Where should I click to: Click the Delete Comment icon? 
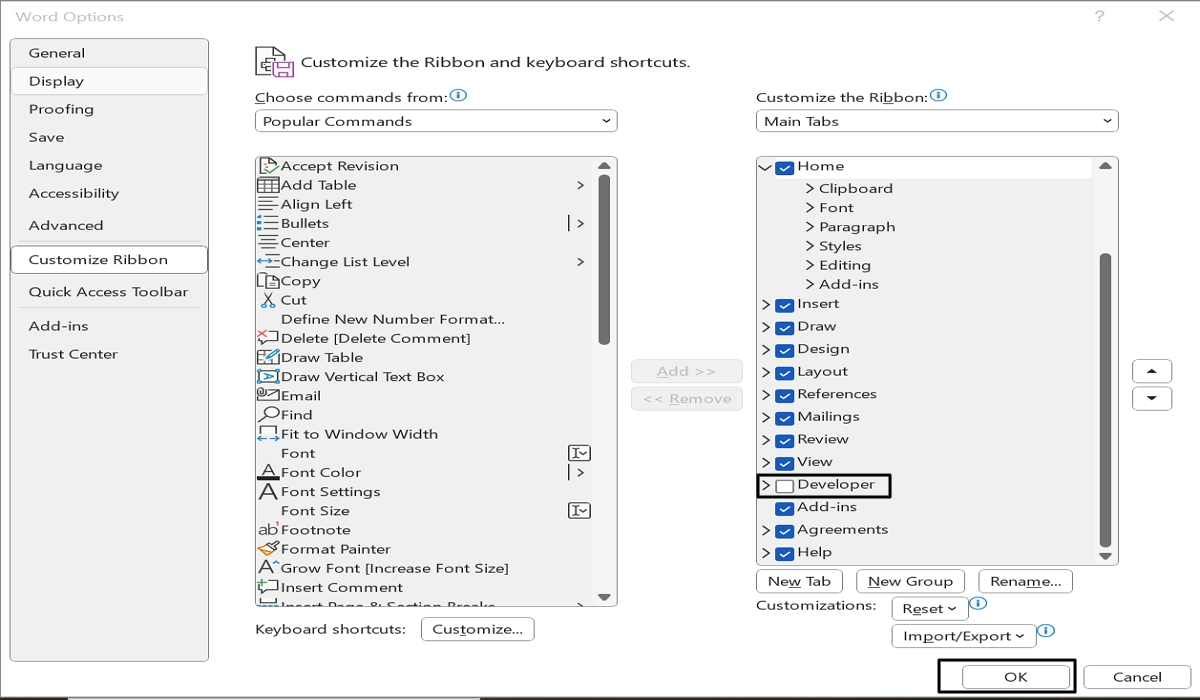[x=268, y=338]
